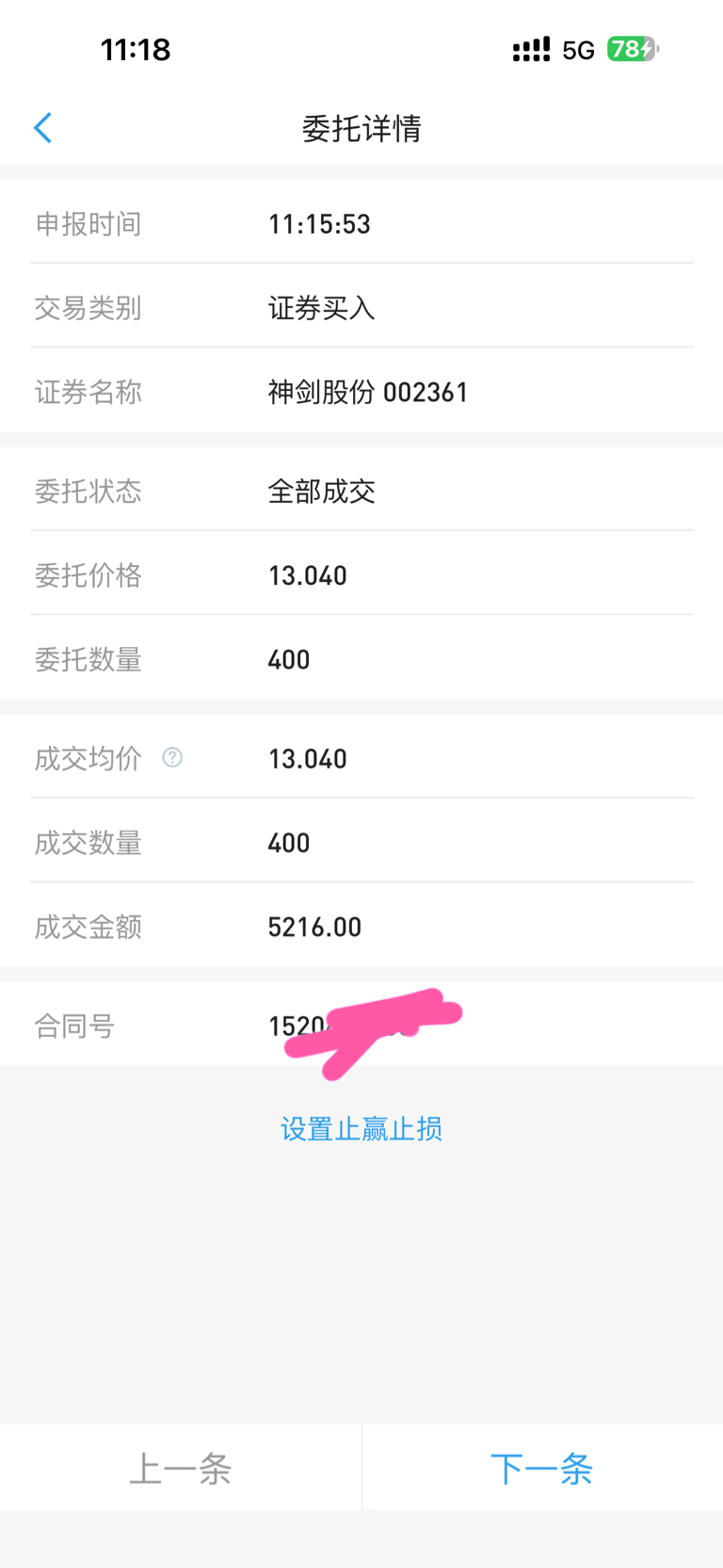723x1568 pixels.
Task: Select the 委托详情 page title
Action: click(x=361, y=128)
